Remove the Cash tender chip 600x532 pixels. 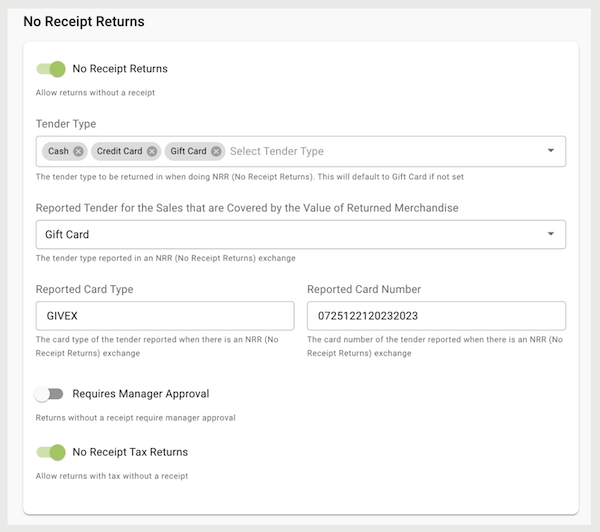(78, 152)
